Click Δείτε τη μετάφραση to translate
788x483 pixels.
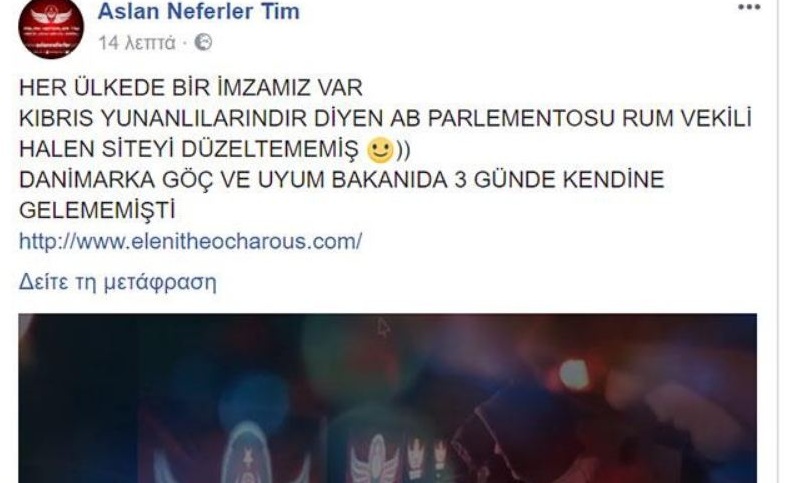118,282
